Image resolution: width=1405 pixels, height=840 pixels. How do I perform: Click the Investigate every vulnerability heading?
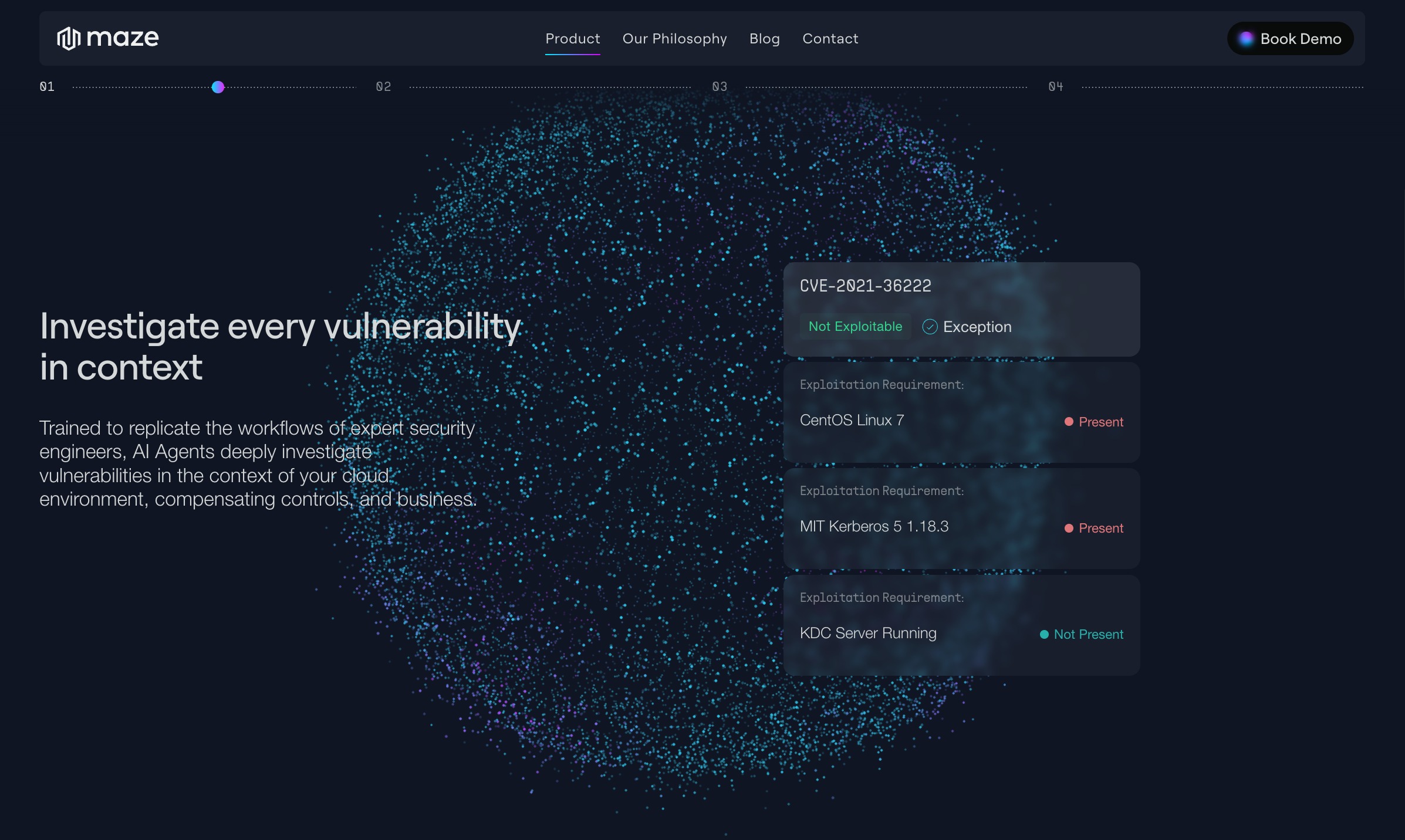point(280,346)
